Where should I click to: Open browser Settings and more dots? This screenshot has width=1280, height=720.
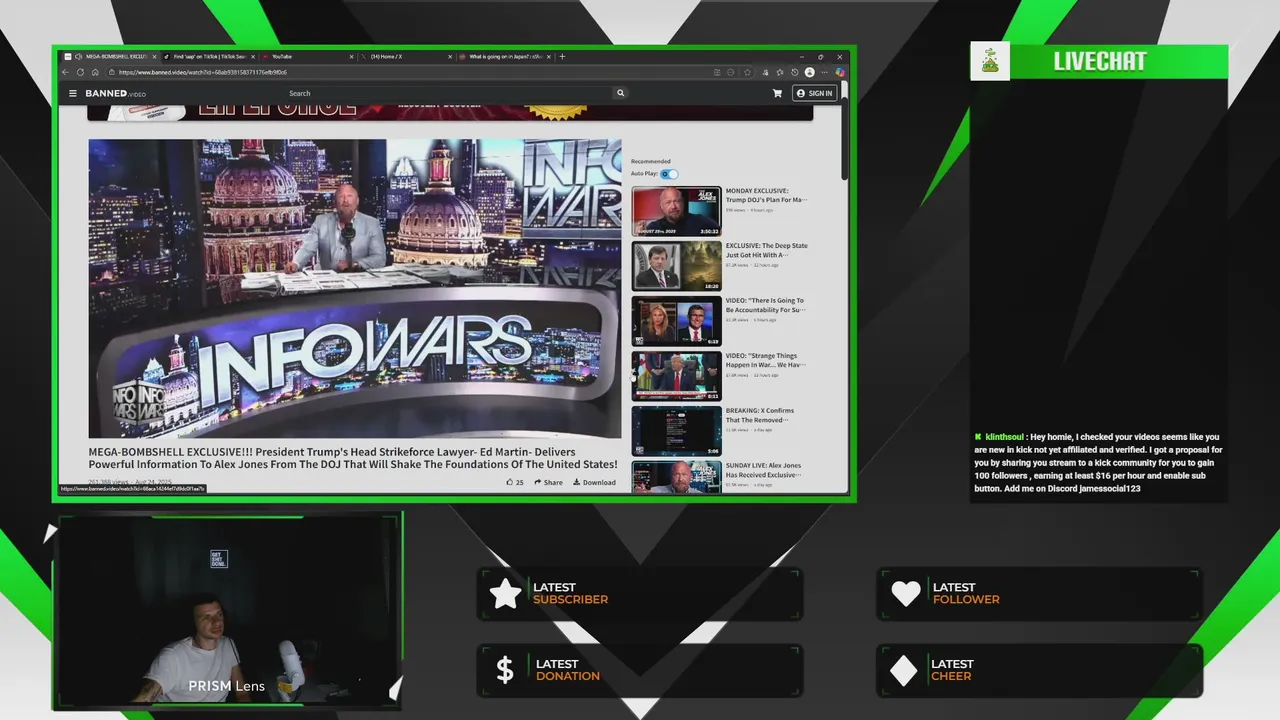point(825,72)
